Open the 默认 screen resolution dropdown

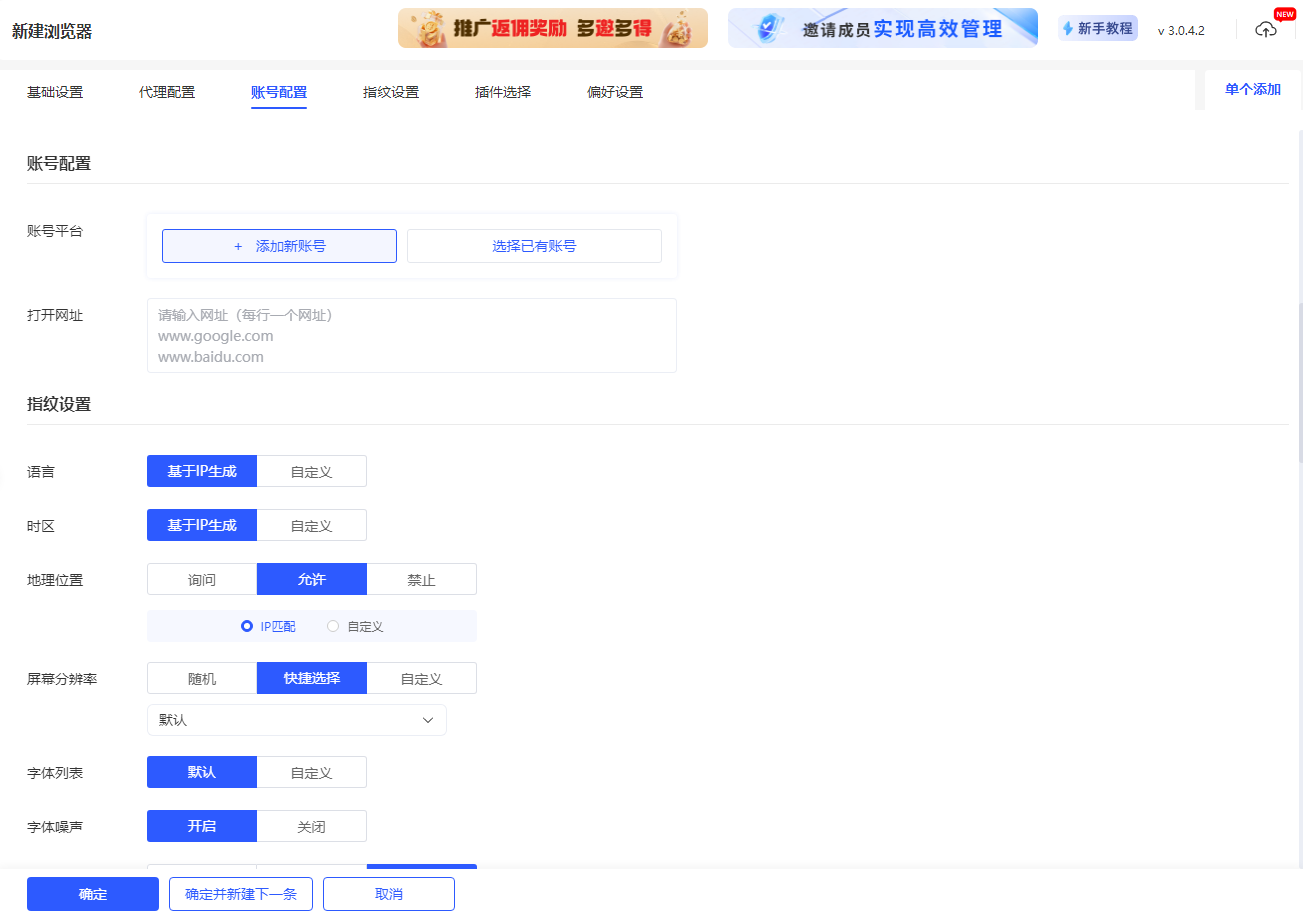coord(296,720)
